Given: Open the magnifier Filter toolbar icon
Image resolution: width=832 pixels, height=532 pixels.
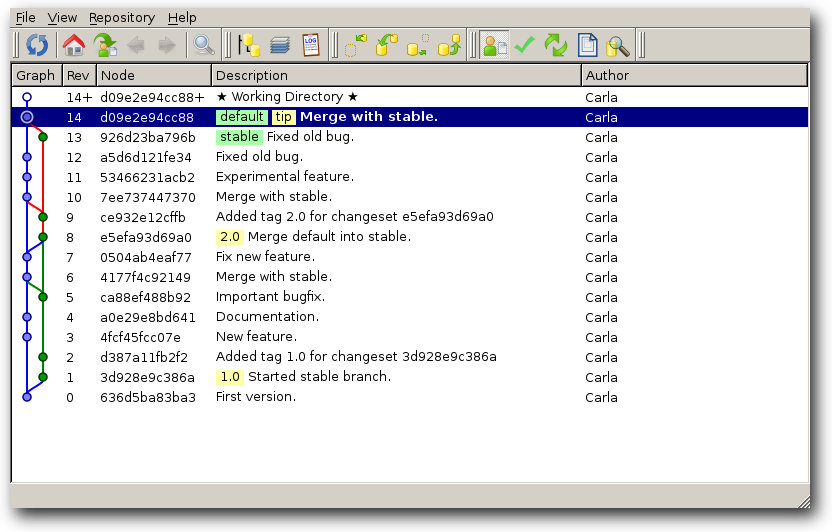Looking at the screenshot, I should tap(204, 46).
